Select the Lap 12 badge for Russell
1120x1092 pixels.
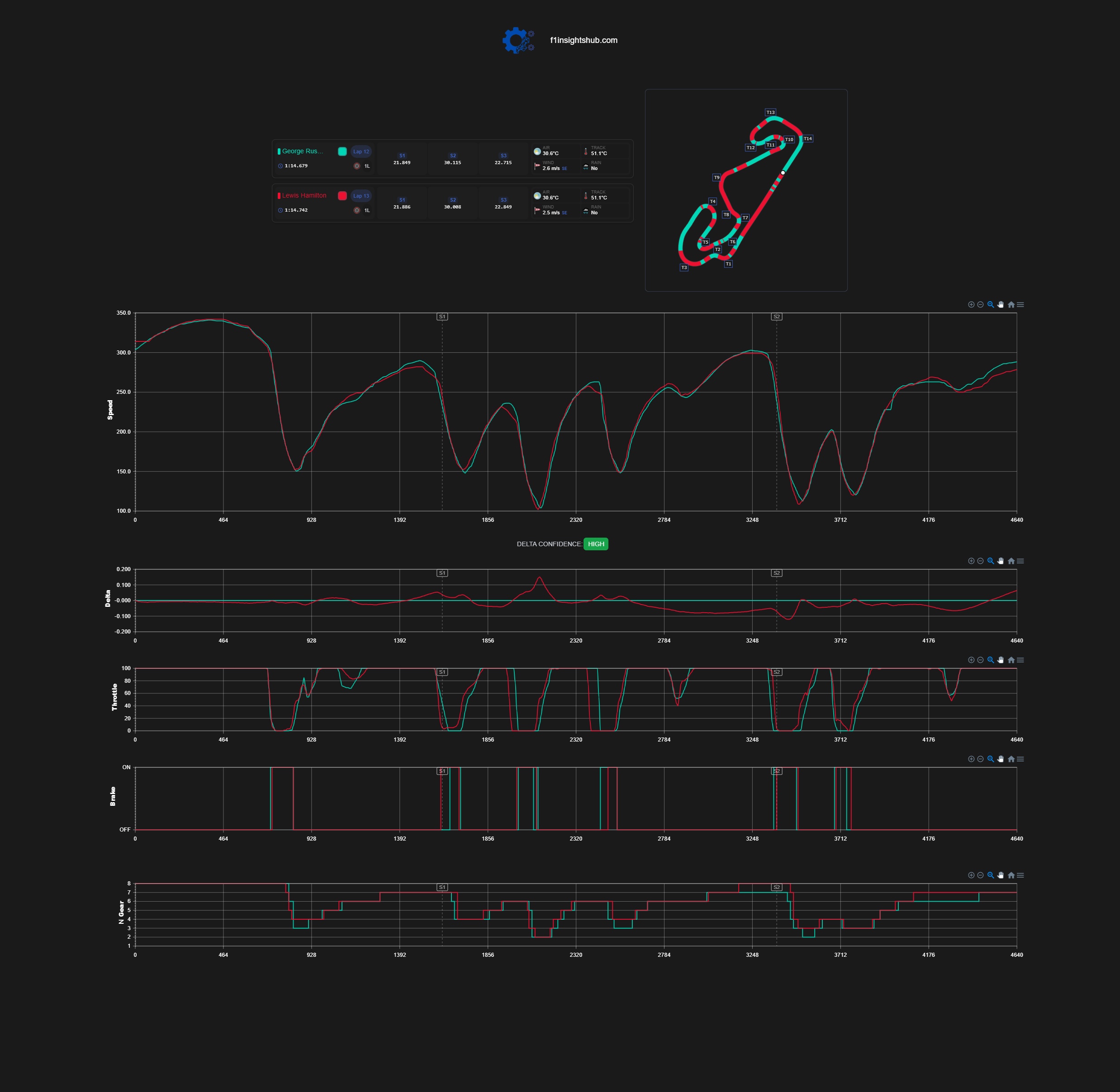tap(361, 151)
